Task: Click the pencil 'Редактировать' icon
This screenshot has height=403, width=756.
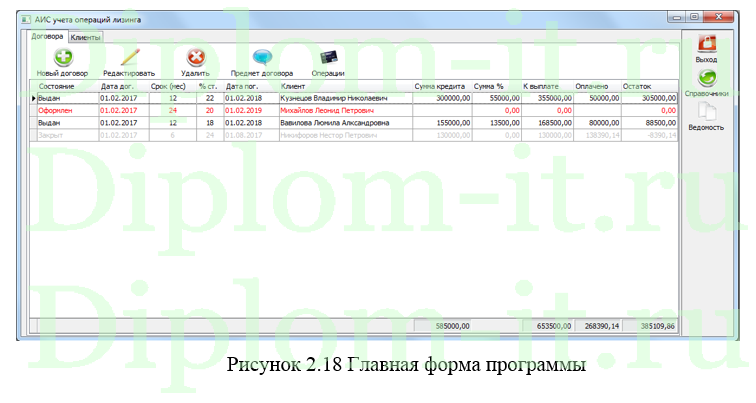Action: [x=129, y=58]
